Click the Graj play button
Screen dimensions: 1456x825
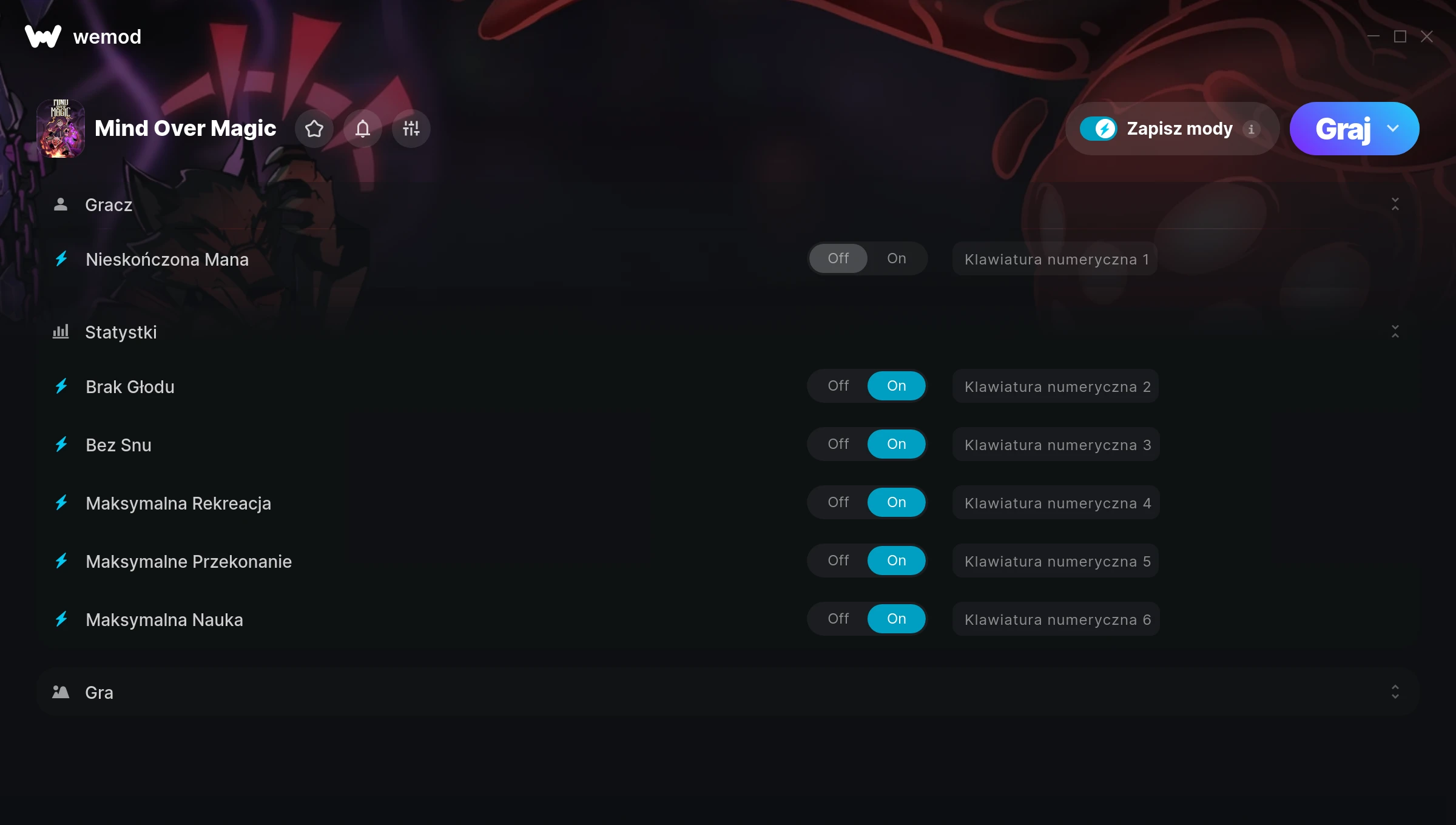point(1343,129)
